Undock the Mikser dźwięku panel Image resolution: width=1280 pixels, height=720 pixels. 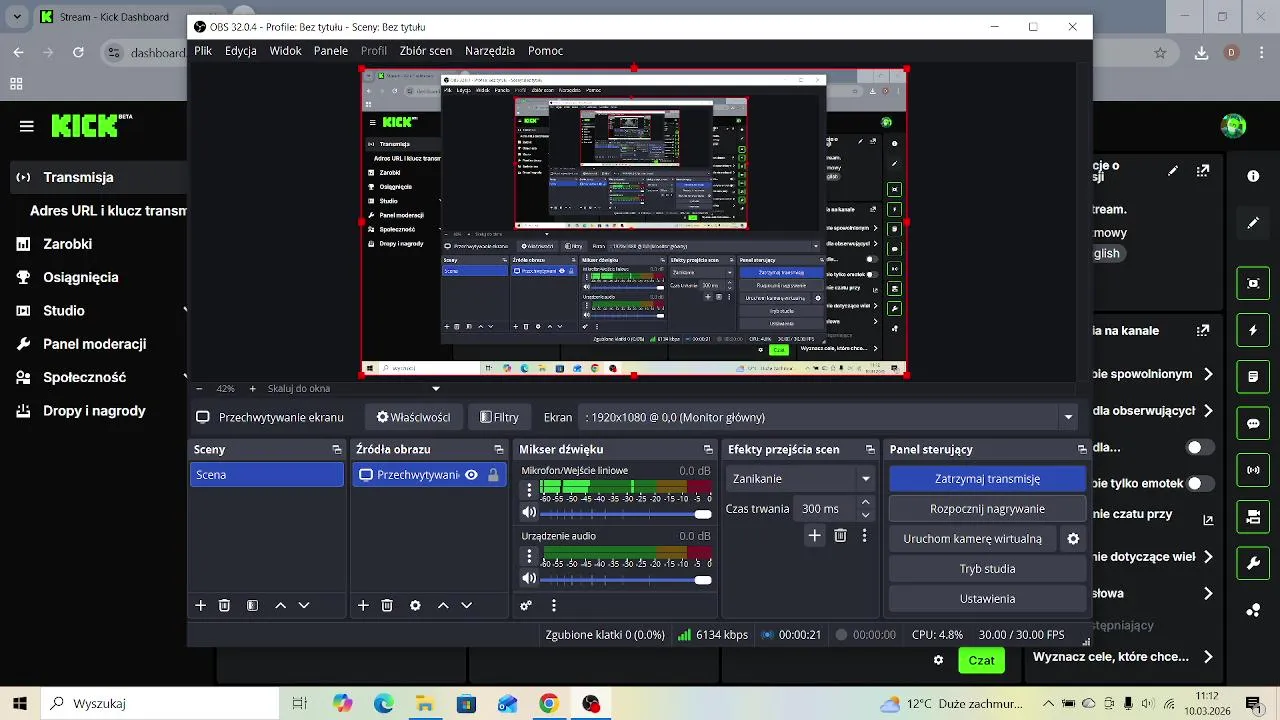click(x=708, y=450)
